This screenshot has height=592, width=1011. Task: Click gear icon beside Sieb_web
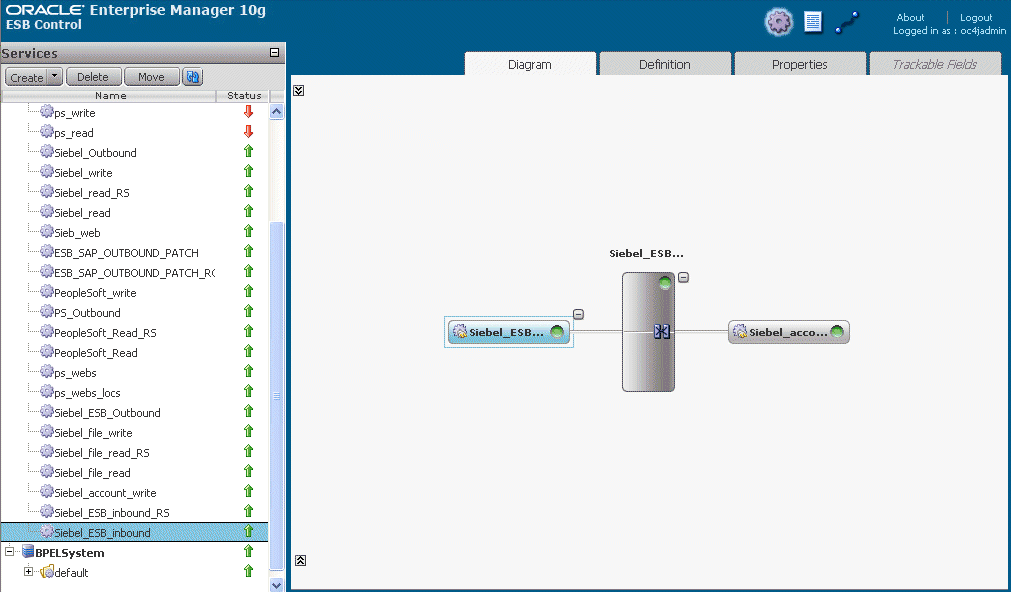[46, 231]
